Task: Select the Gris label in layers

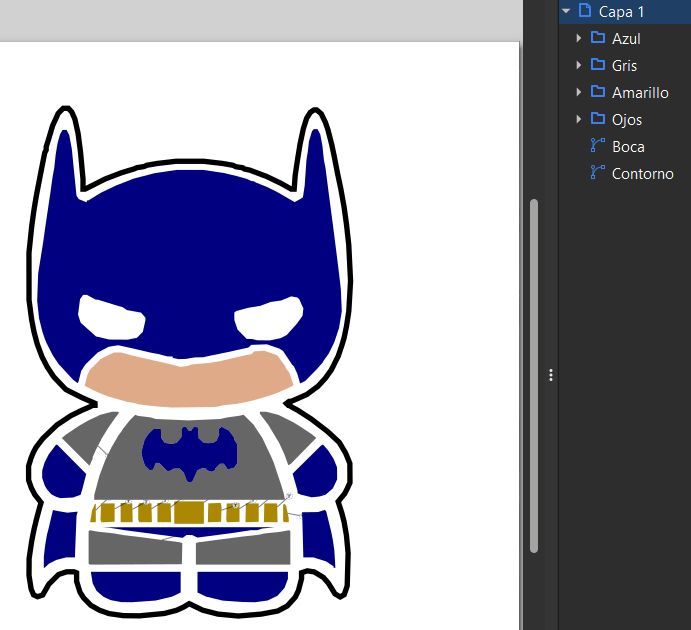Action: 624,66
